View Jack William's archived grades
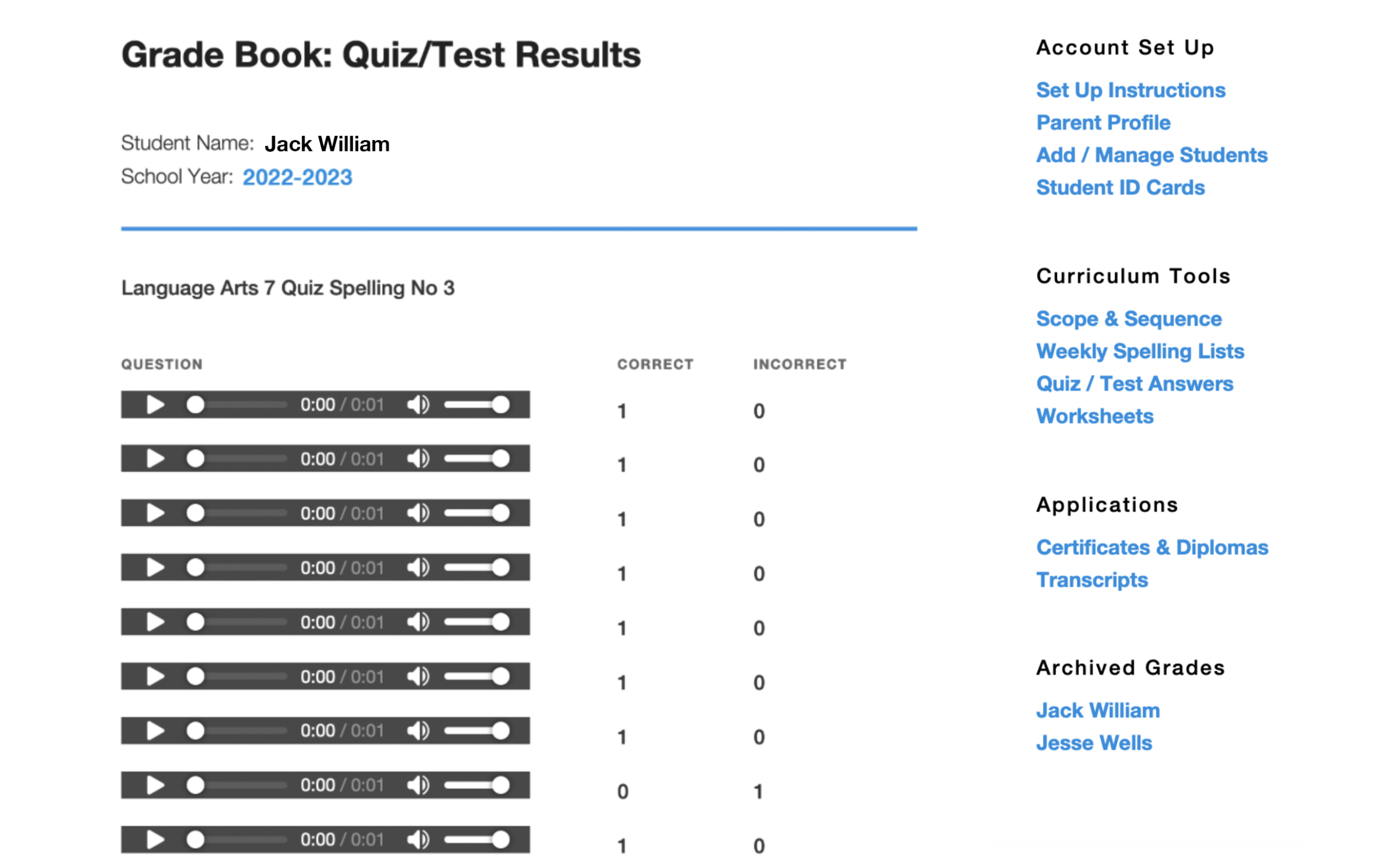Screen dimensions: 1396x868 pos(1098,710)
